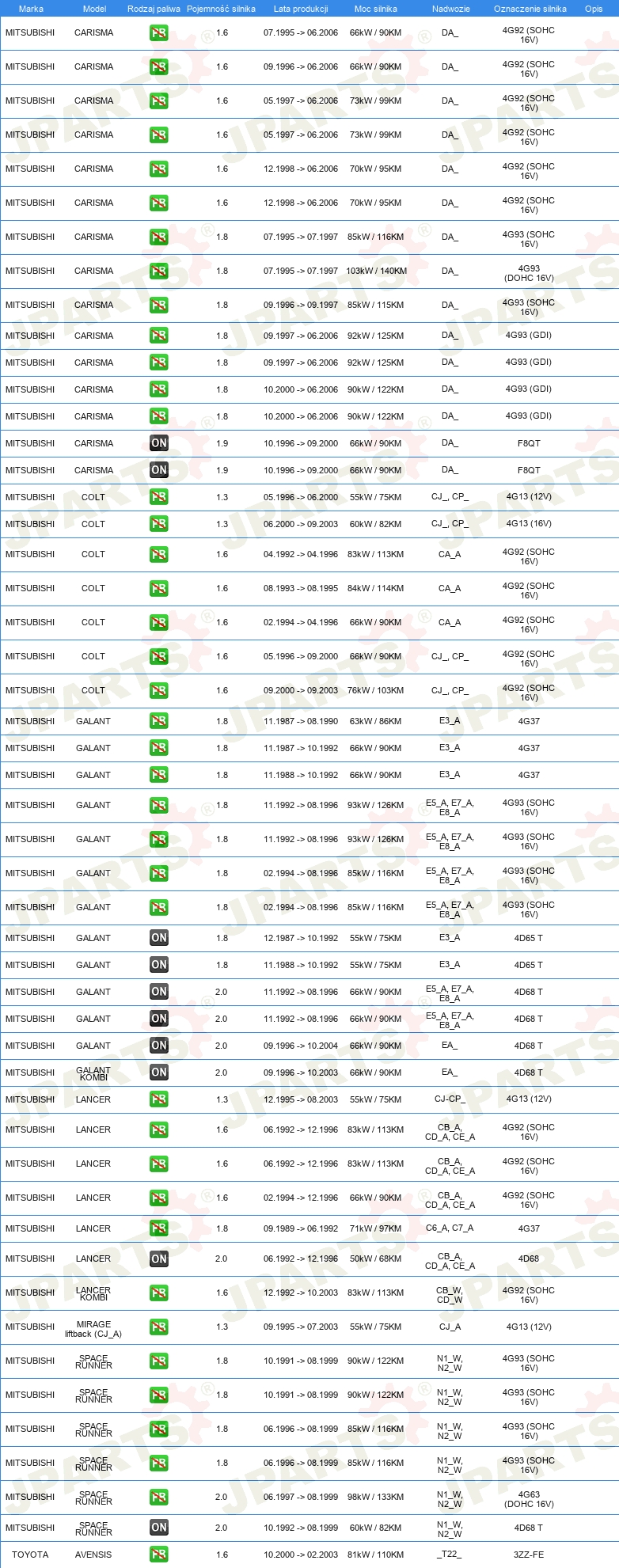Click the CJ-CP_ body code cell
Image resolution: width=619 pixels, height=1568 pixels.
tap(450, 1099)
